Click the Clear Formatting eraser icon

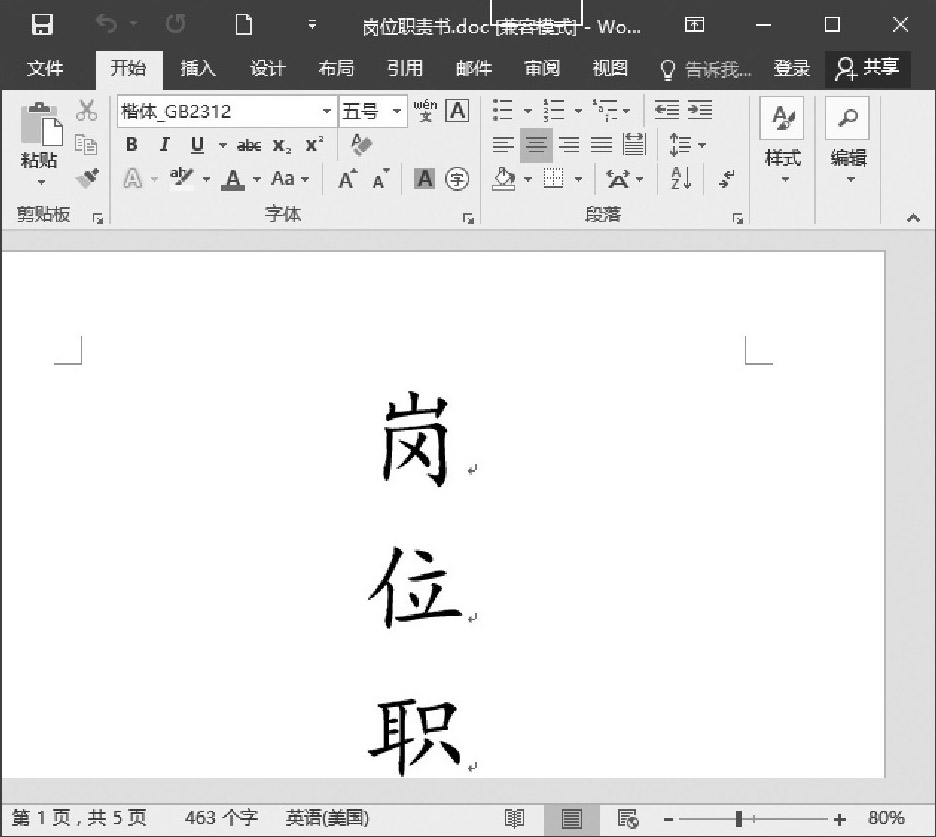(361, 145)
